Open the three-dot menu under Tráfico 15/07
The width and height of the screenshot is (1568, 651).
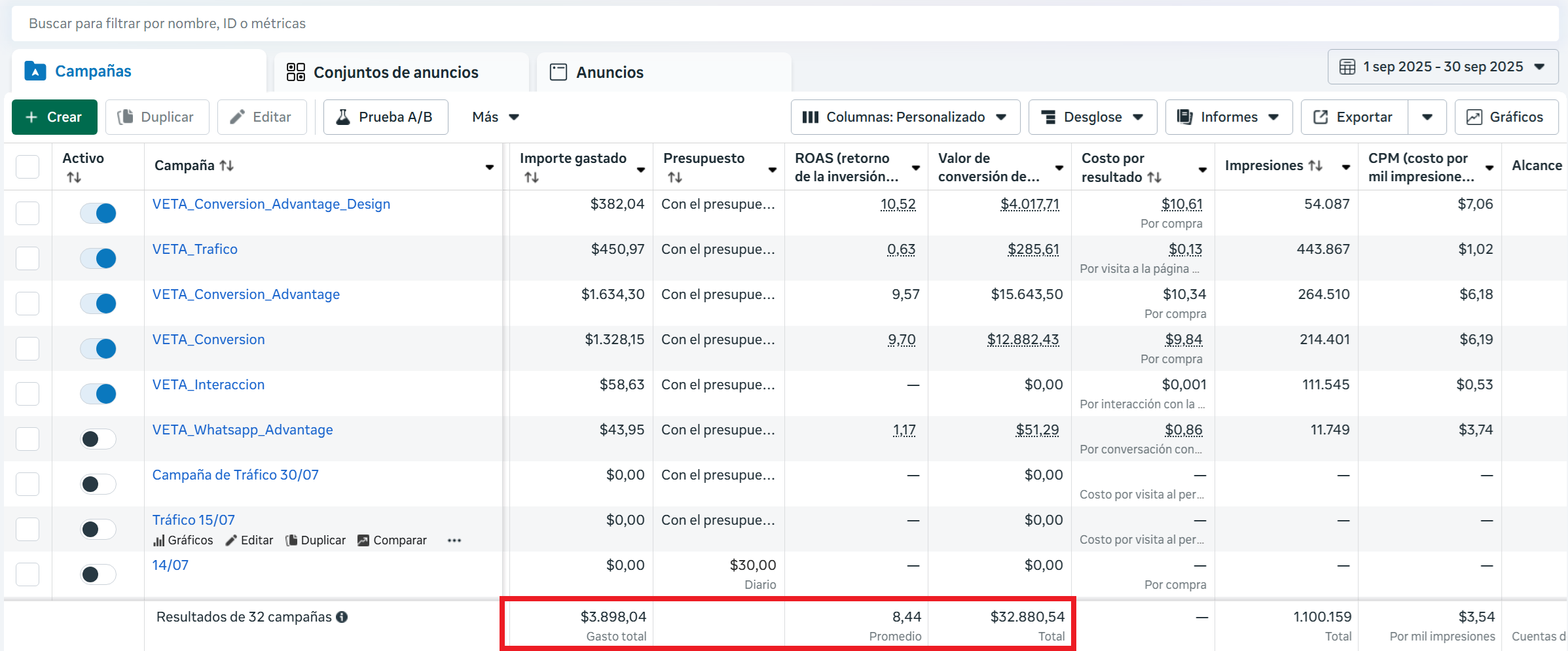coord(454,540)
